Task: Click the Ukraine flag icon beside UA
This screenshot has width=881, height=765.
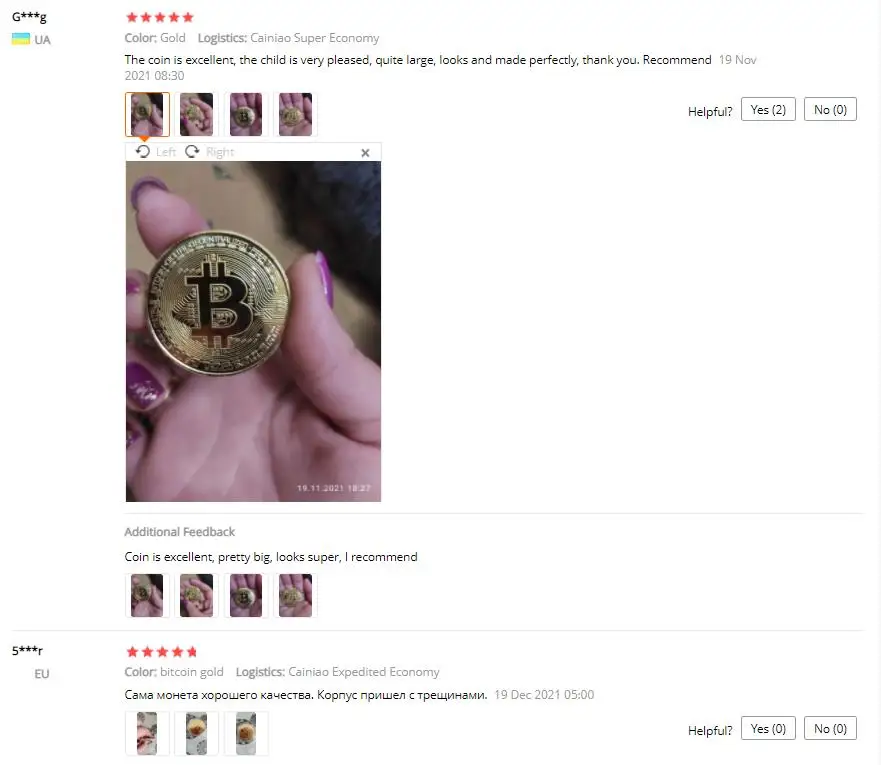Action: (x=21, y=39)
